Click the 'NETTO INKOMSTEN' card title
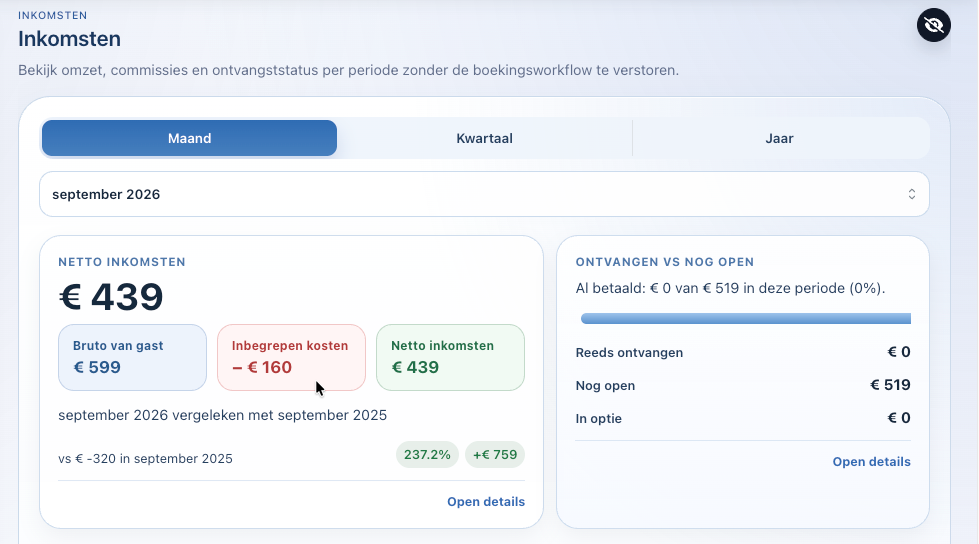The height and width of the screenshot is (544, 979). pyautogui.click(x=122, y=262)
